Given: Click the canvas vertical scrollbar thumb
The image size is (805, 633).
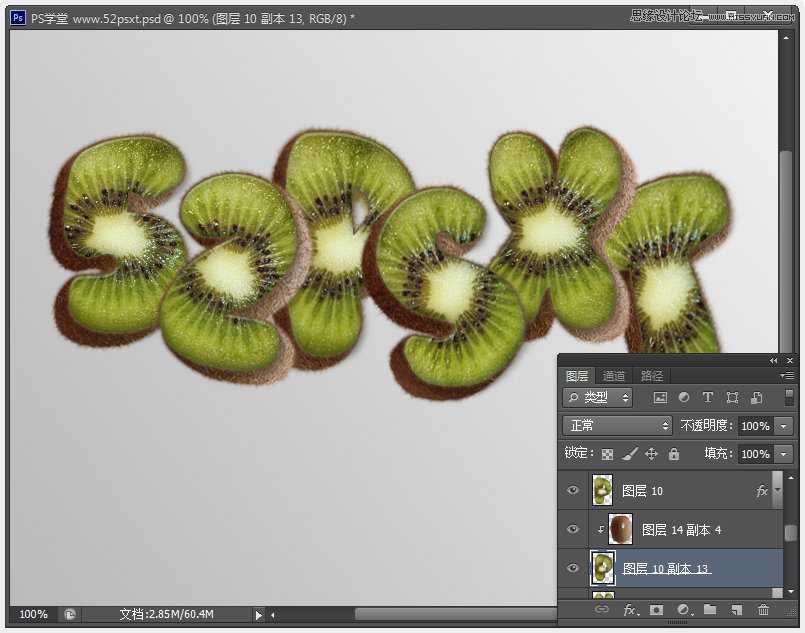Looking at the screenshot, I should pos(786,252).
